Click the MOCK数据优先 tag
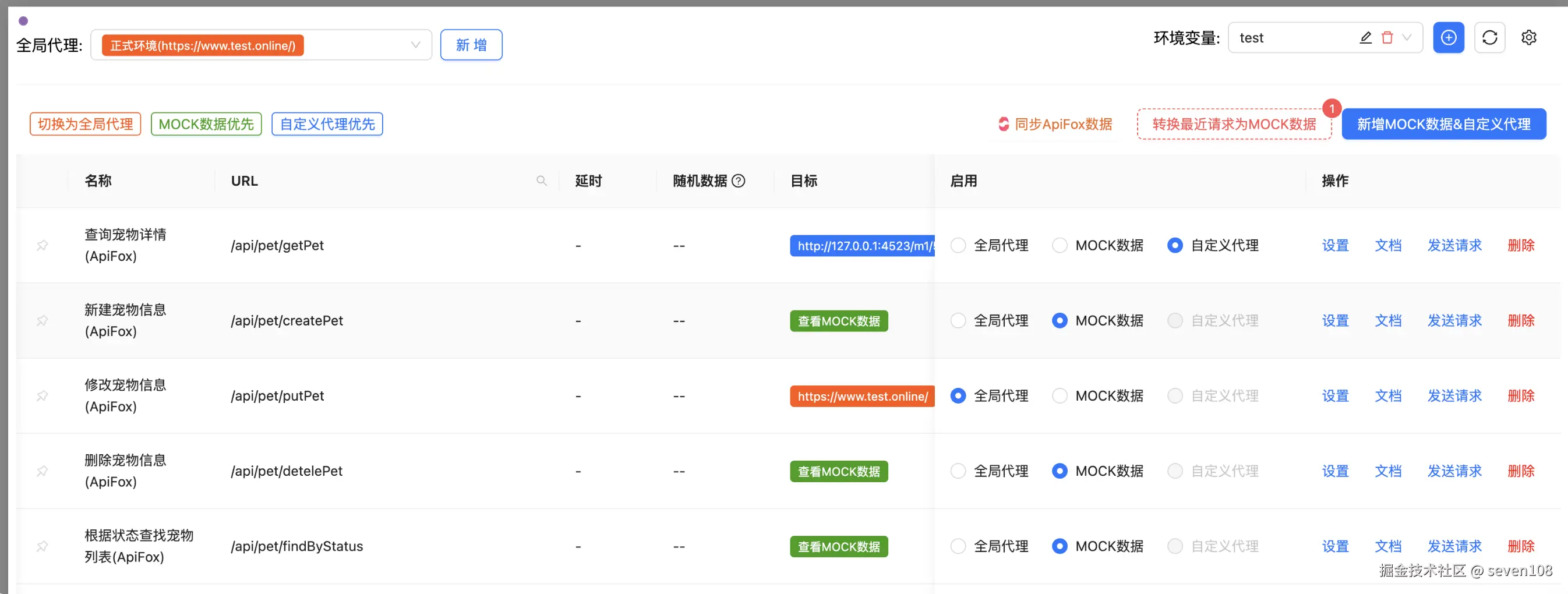 [x=206, y=124]
